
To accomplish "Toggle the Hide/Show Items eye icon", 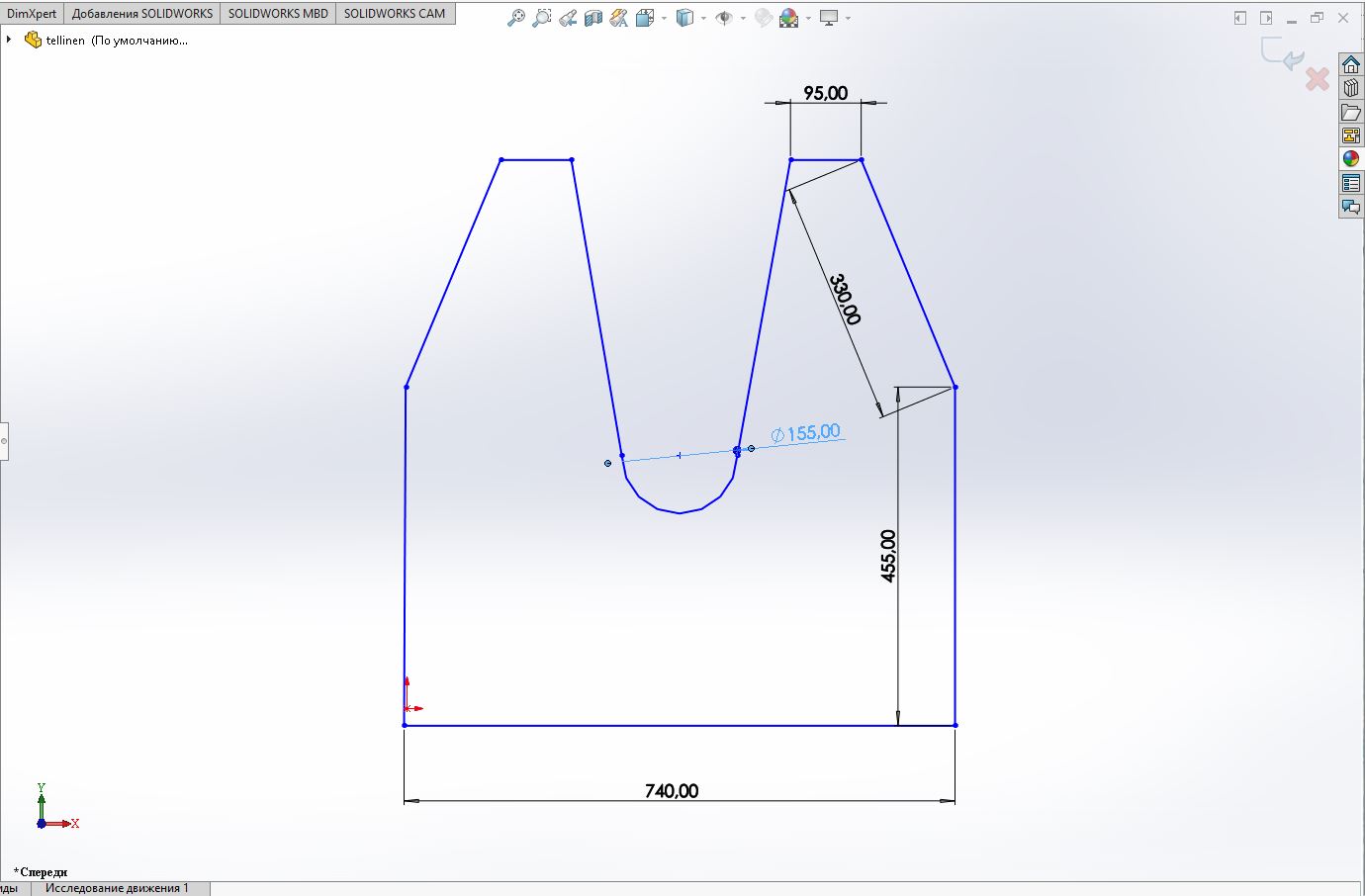I will click(x=723, y=18).
